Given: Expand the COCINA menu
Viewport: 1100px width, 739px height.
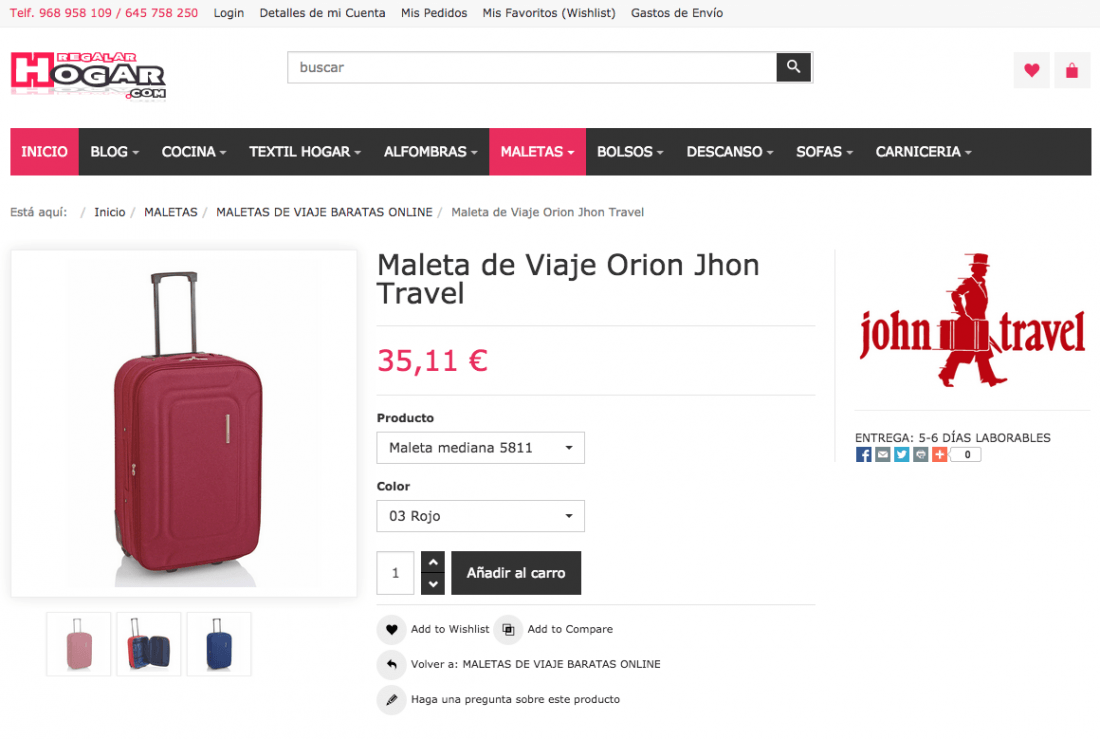Looking at the screenshot, I should coord(194,152).
